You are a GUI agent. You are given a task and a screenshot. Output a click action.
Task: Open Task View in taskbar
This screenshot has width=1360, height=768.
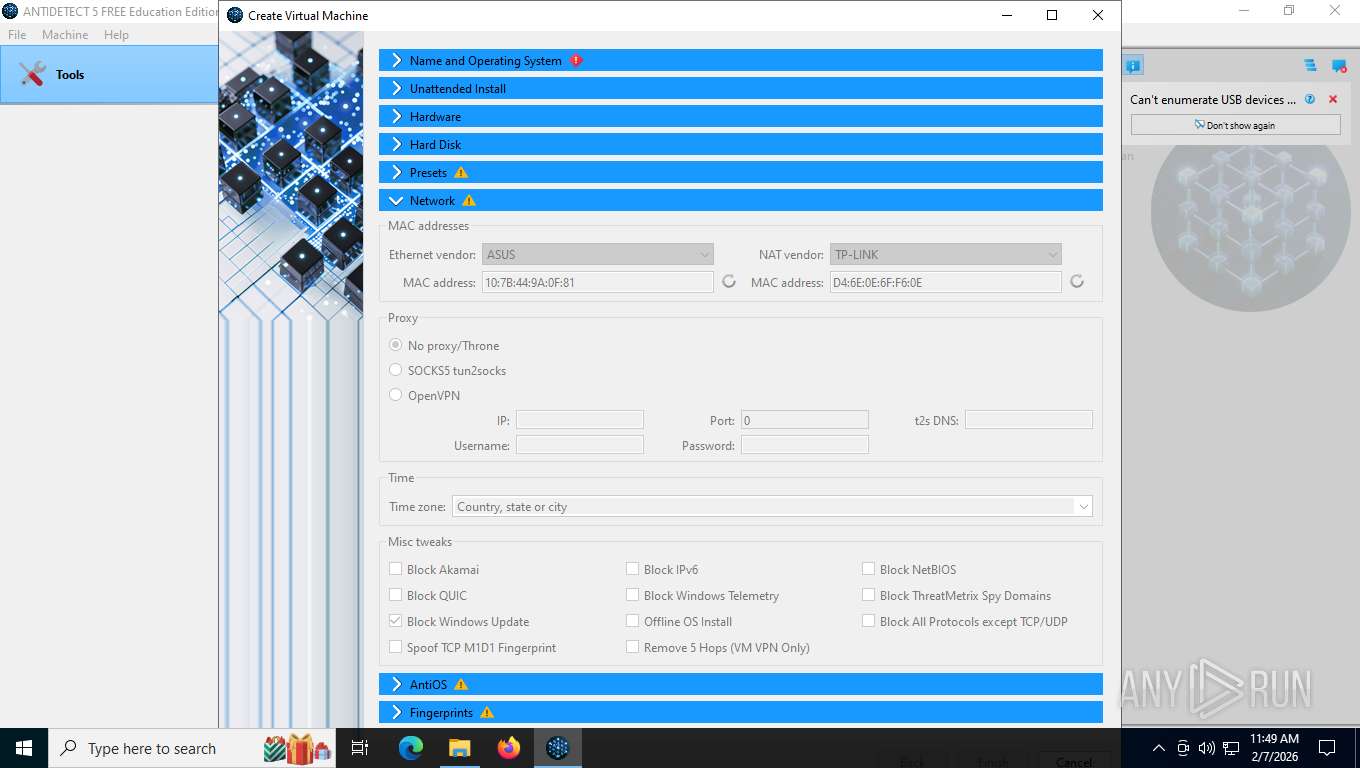tap(360, 748)
